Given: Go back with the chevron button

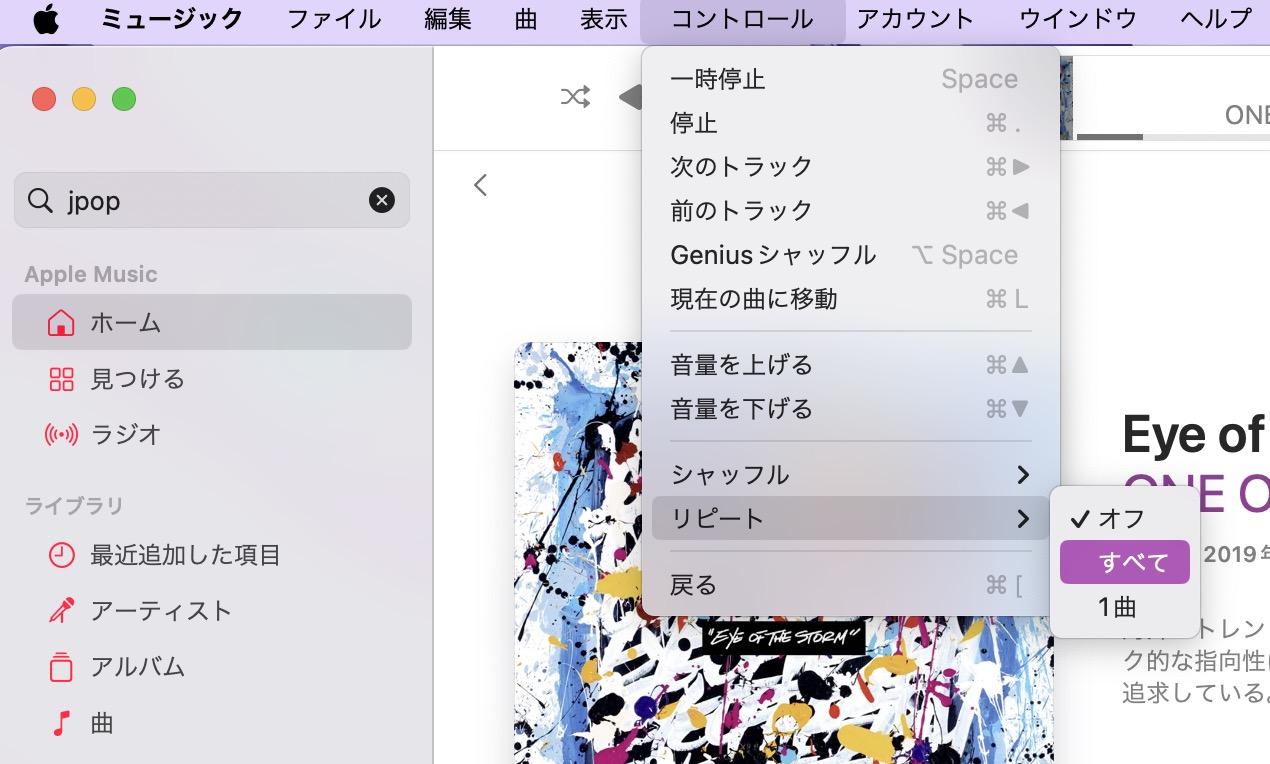Looking at the screenshot, I should pos(480,185).
